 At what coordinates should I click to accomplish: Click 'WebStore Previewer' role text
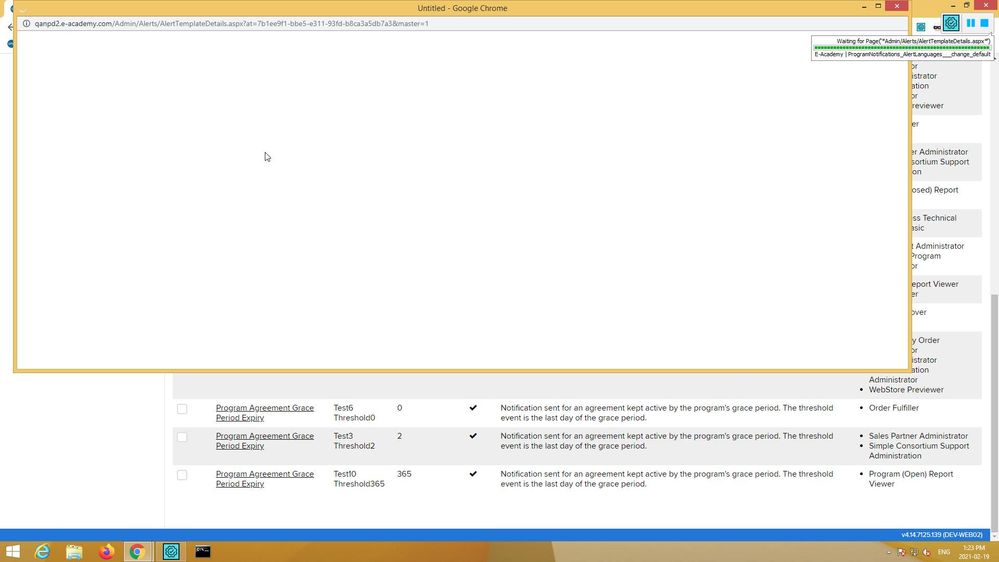(x=906, y=389)
